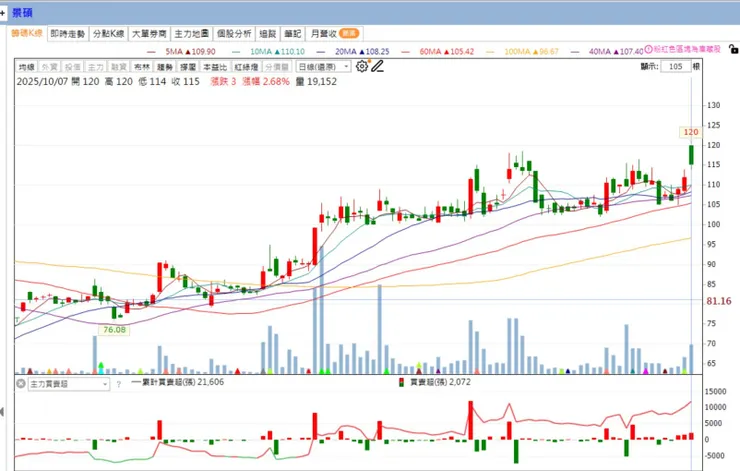
Task: Click the 120 price tag on chart
Action: [690, 132]
